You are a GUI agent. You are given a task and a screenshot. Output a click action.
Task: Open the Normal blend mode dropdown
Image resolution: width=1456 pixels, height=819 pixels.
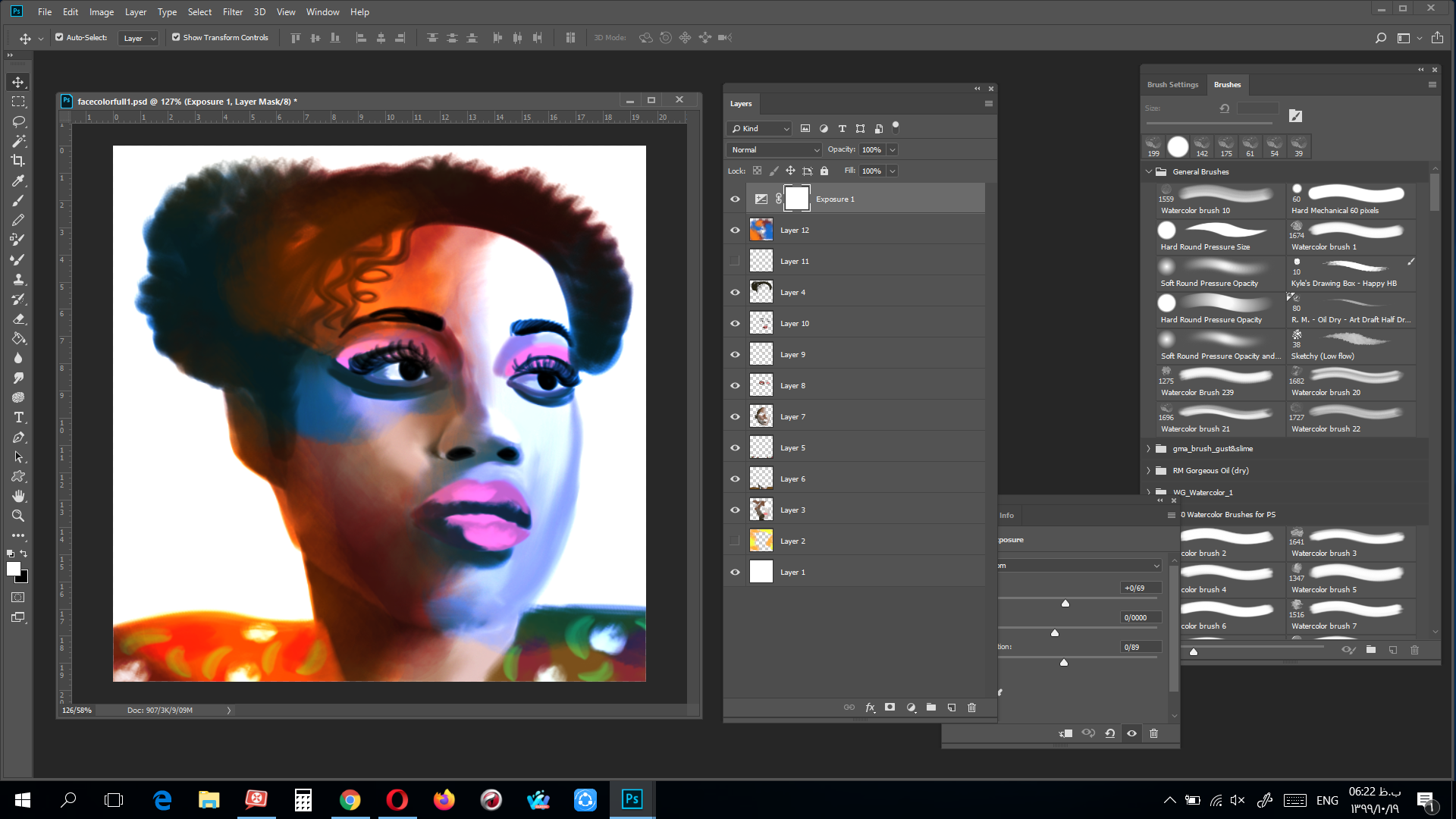774,150
